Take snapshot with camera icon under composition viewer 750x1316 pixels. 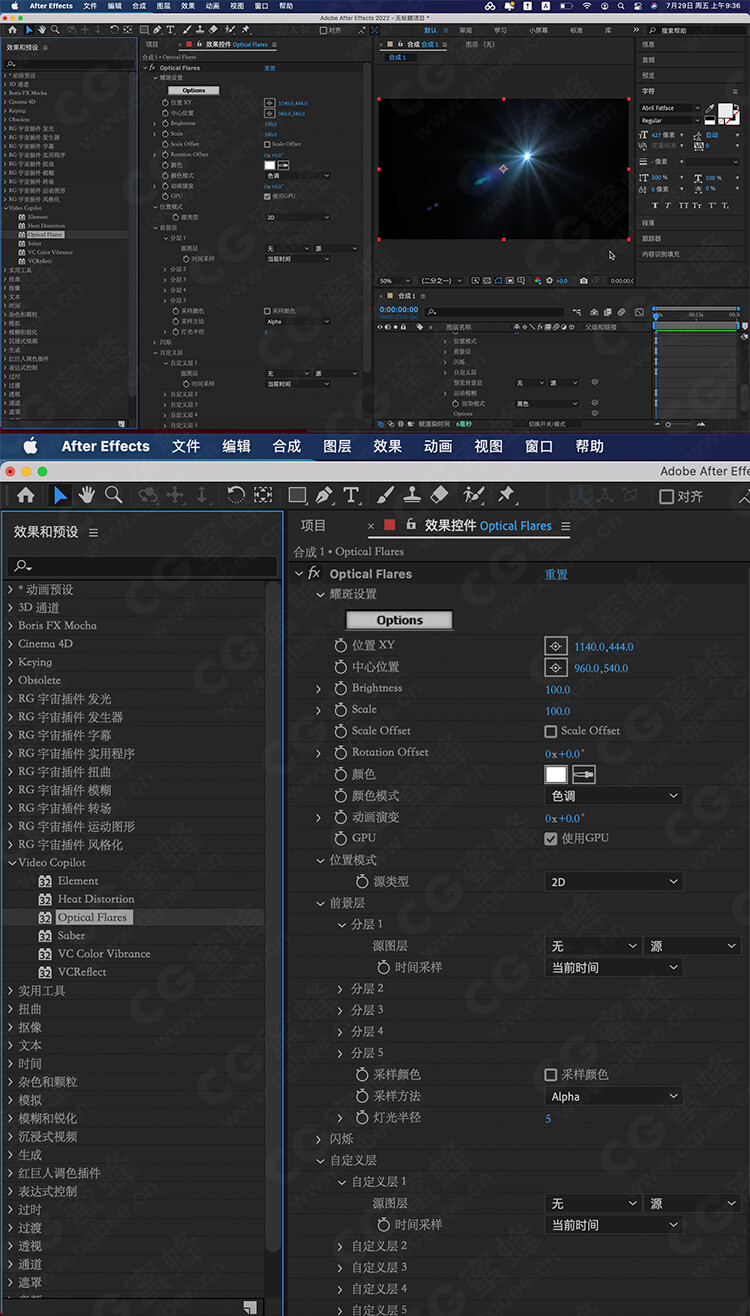584,281
